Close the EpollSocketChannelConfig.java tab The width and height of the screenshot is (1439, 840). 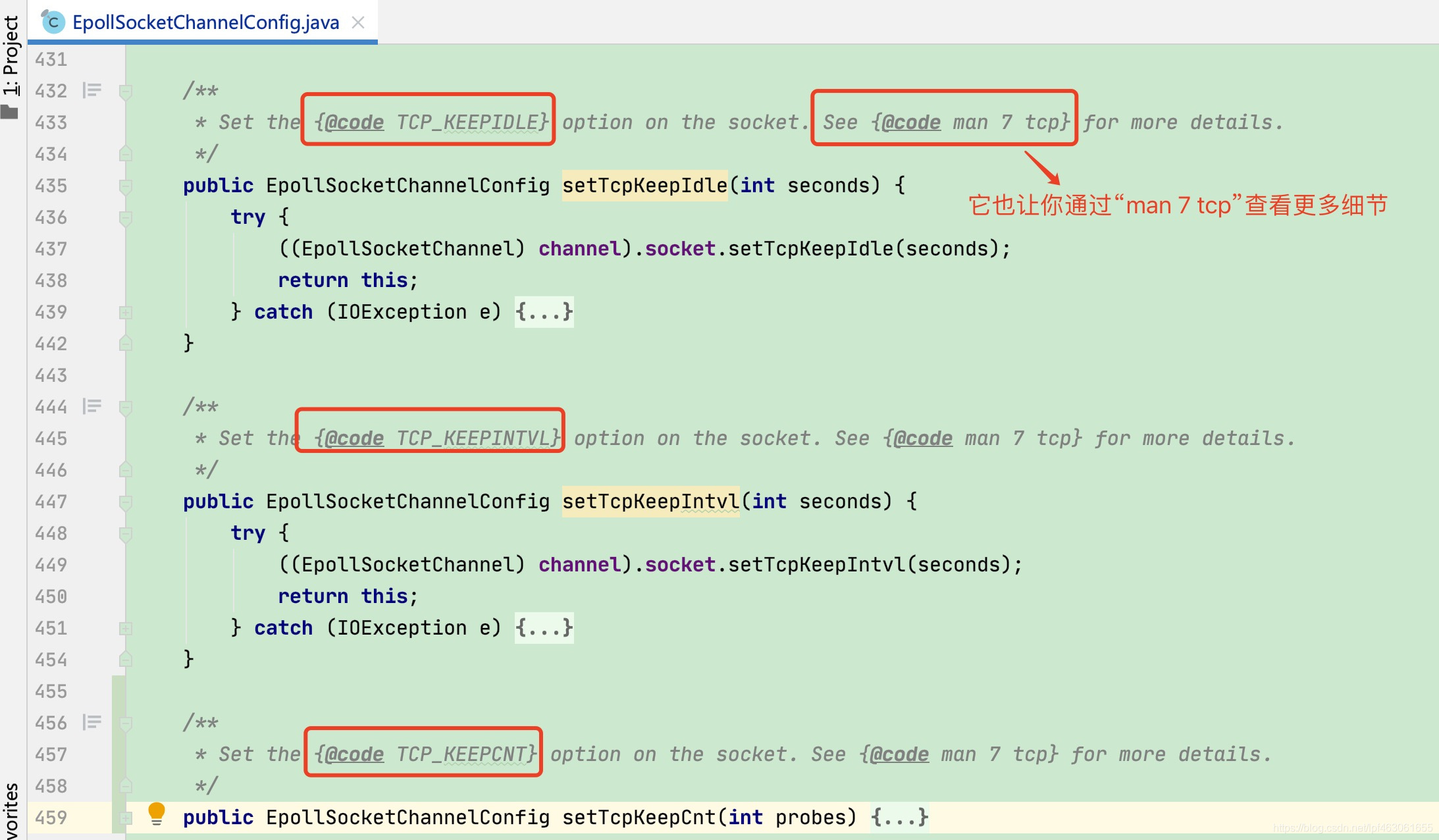[x=358, y=22]
